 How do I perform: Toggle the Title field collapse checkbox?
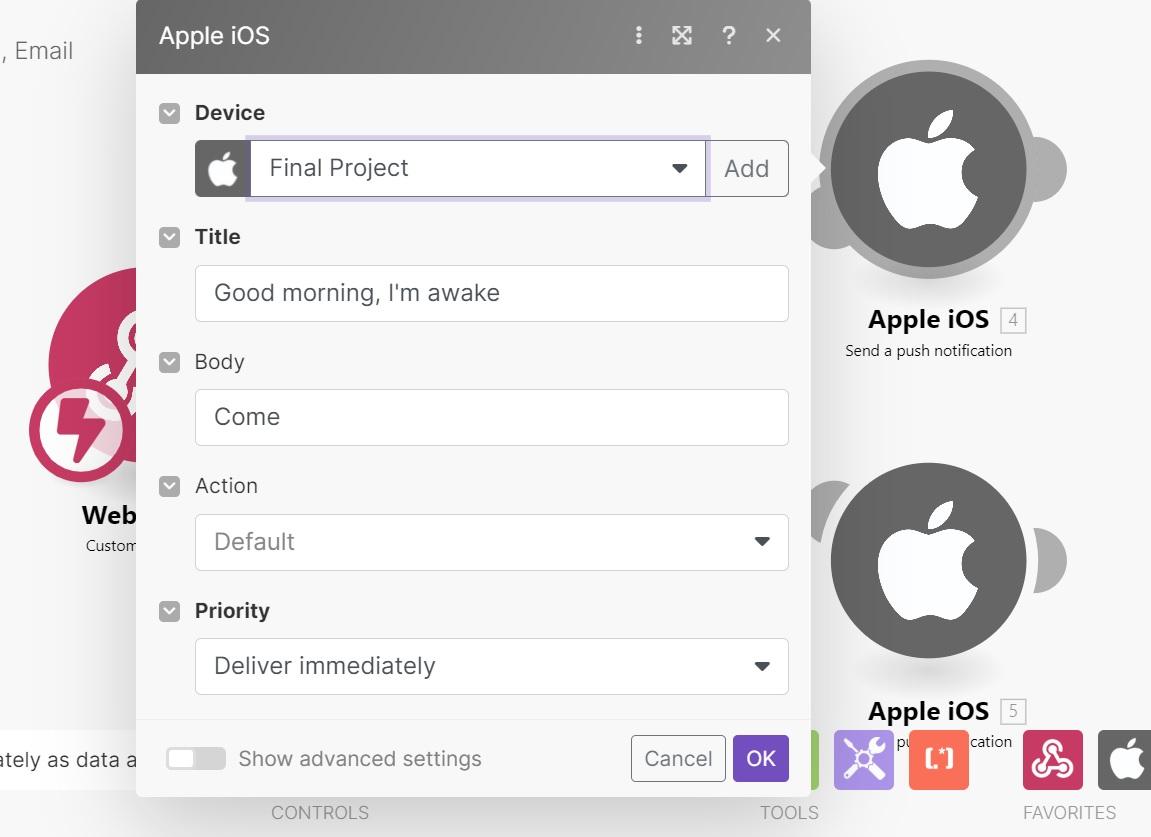coord(169,237)
